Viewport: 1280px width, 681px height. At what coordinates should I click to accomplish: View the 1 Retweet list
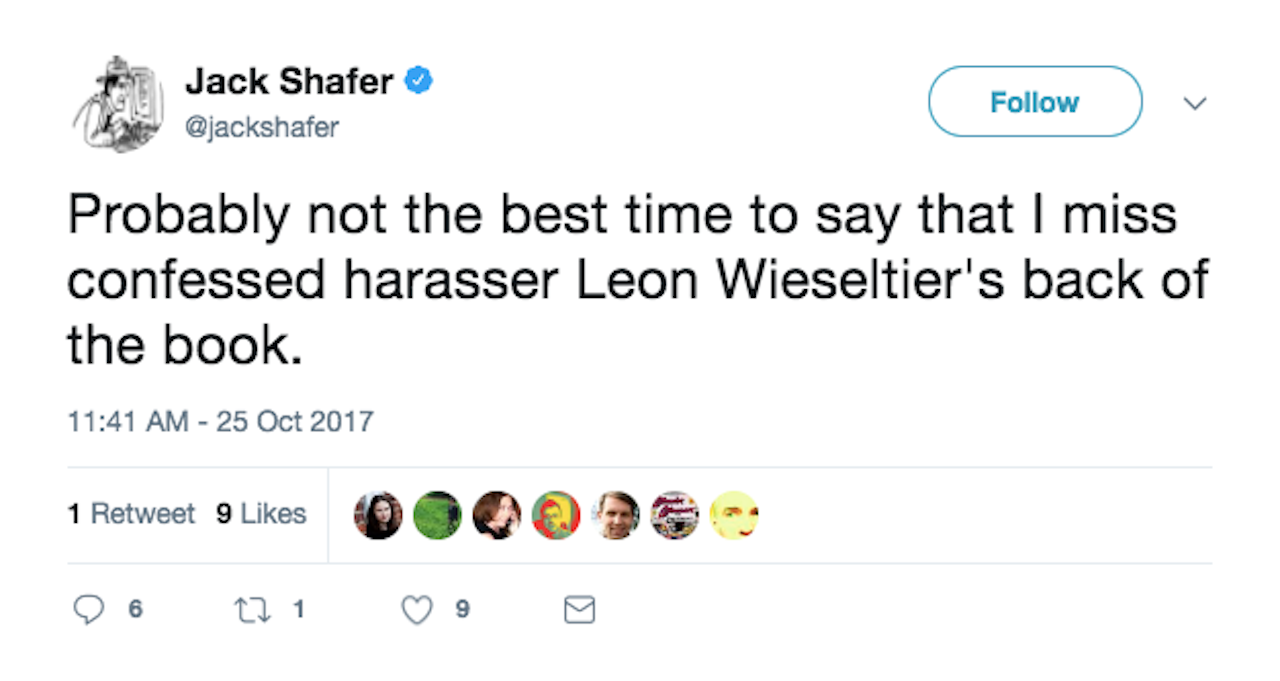click(x=131, y=514)
